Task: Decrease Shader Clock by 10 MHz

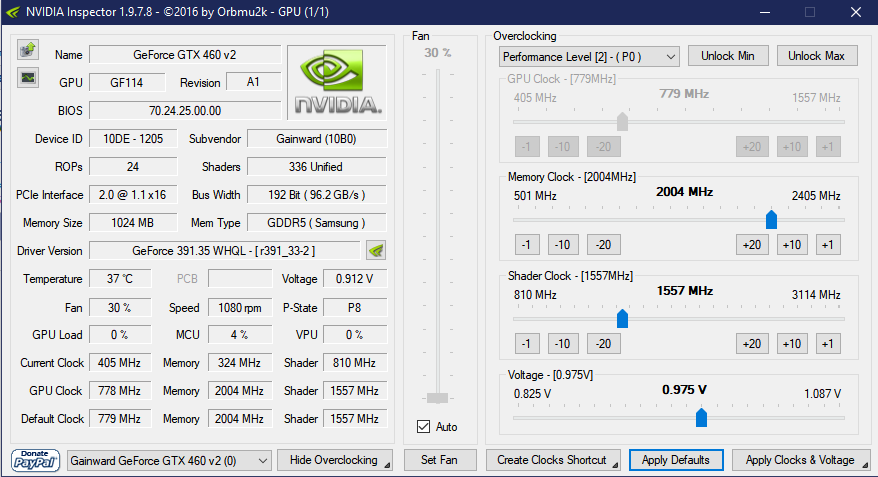Action: coord(563,344)
